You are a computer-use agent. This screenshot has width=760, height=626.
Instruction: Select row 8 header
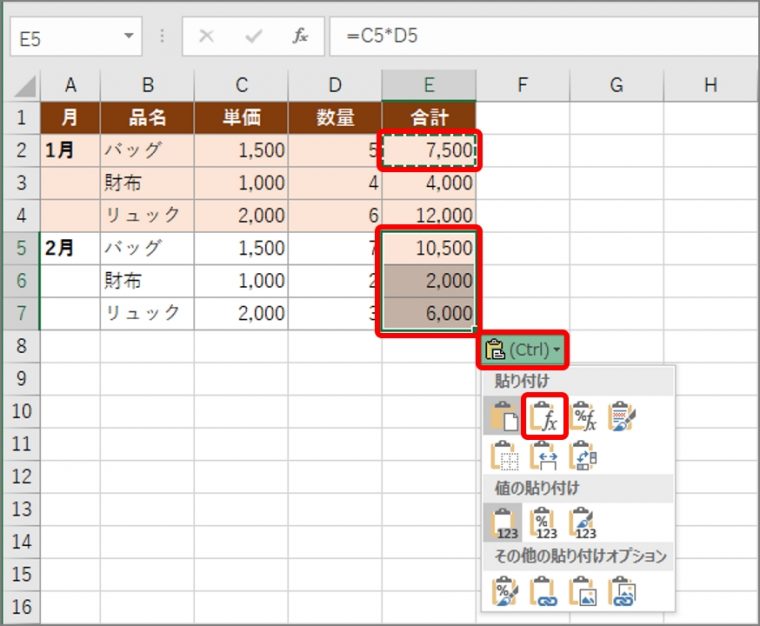pyautogui.click(x=22, y=346)
